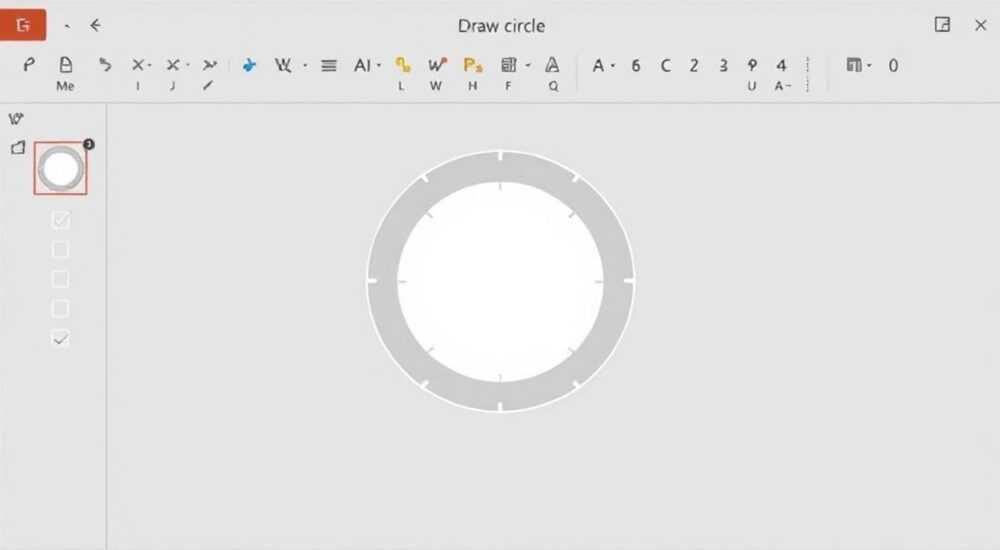1000x550 pixels.
Task: Click the gray ring of the circle
Action: 501,167
